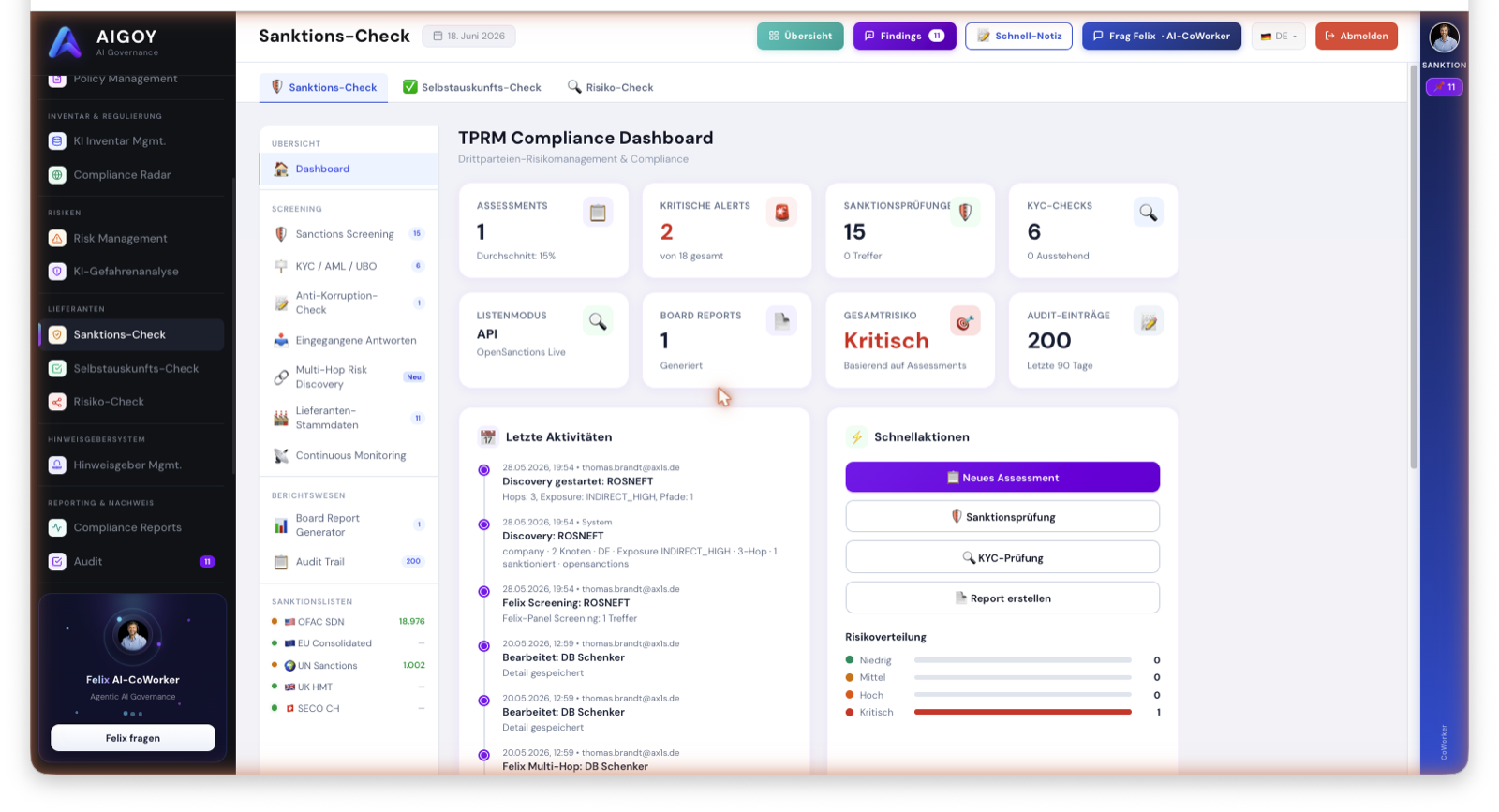Click the Multi-Hop Risk Discovery link icon
Screen dimensions: 1499x812
coord(281,377)
